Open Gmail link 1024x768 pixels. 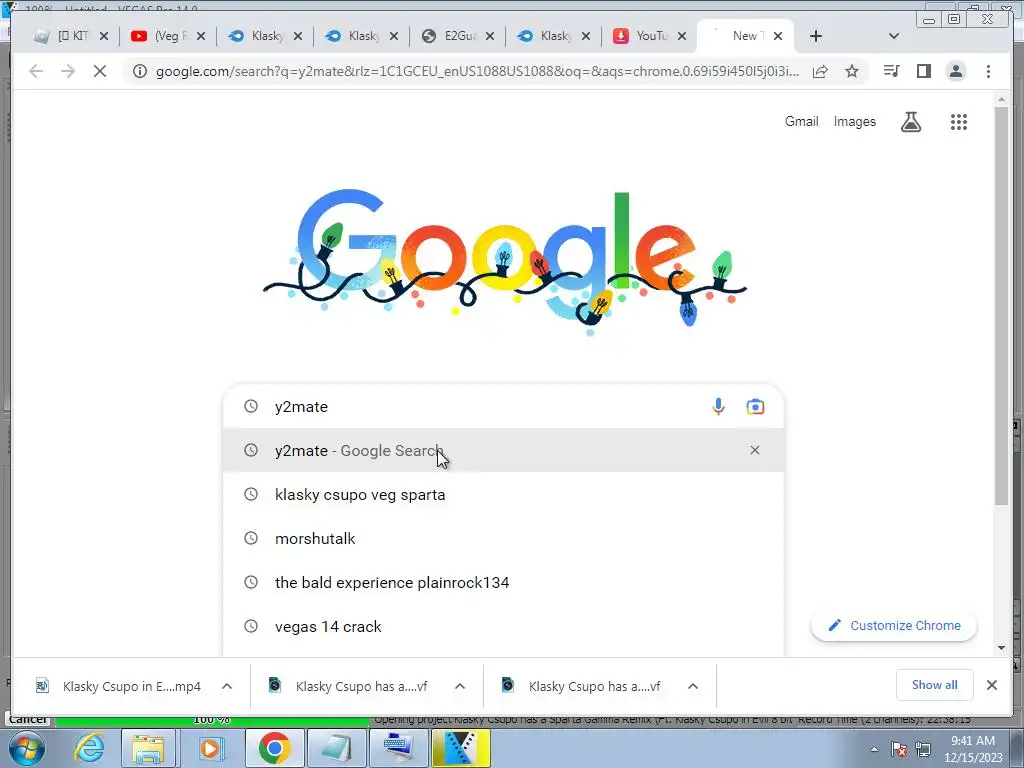coord(801,121)
